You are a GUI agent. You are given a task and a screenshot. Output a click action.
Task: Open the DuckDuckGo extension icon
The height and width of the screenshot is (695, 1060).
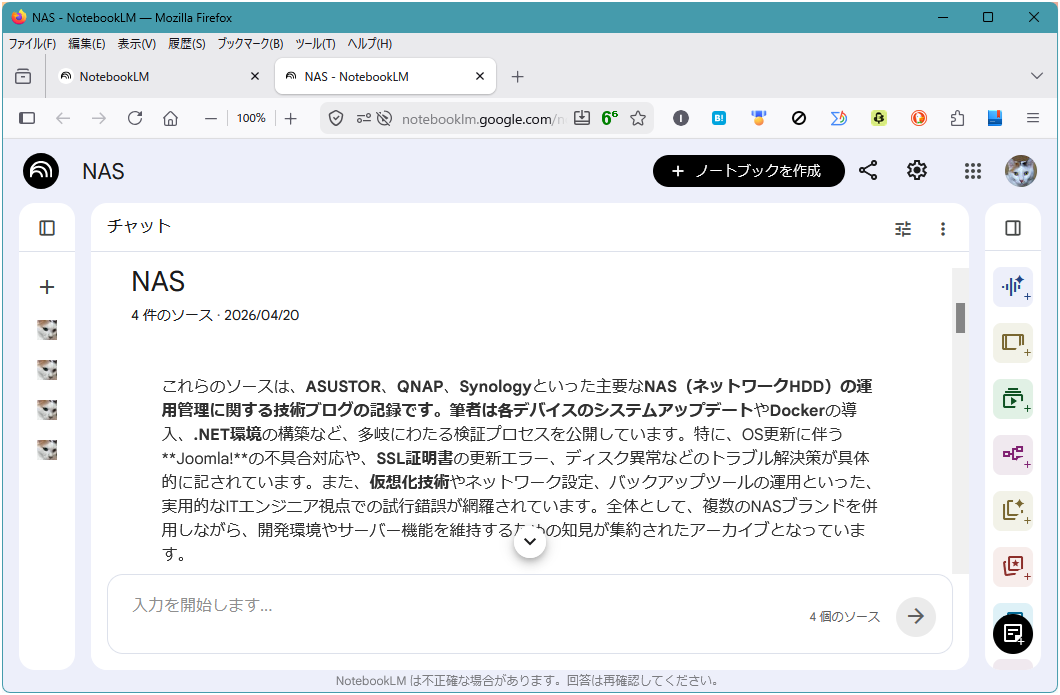coord(918,118)
